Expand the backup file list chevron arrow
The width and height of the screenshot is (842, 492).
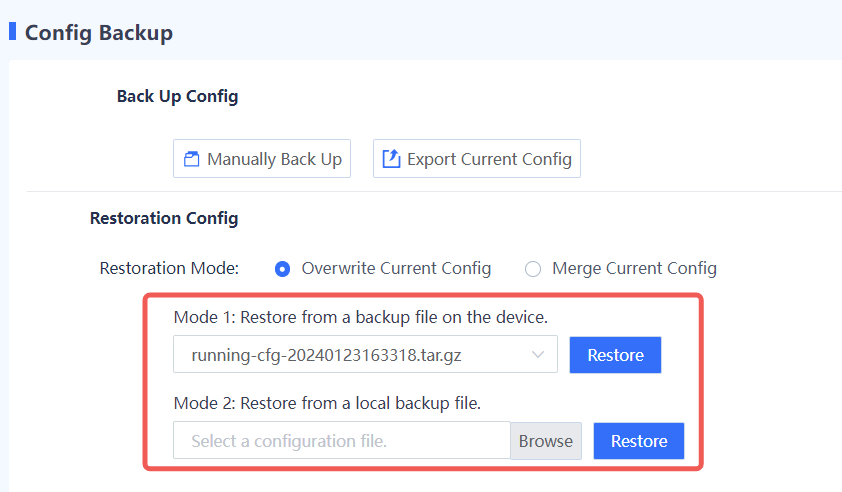(538, 354)
